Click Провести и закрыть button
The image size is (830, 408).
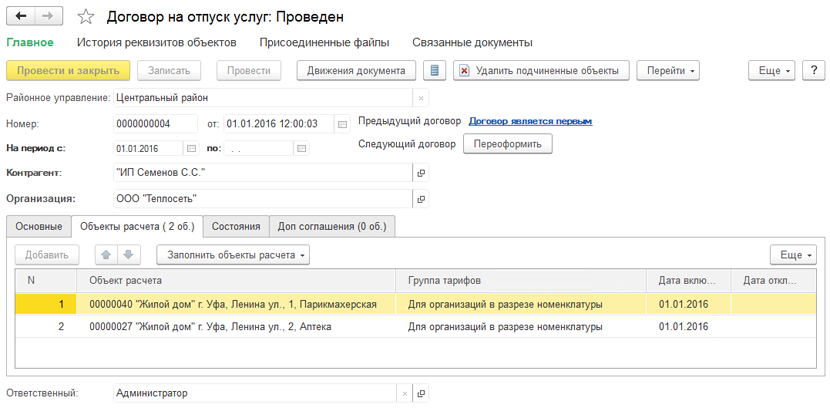[x=68, y=71]
